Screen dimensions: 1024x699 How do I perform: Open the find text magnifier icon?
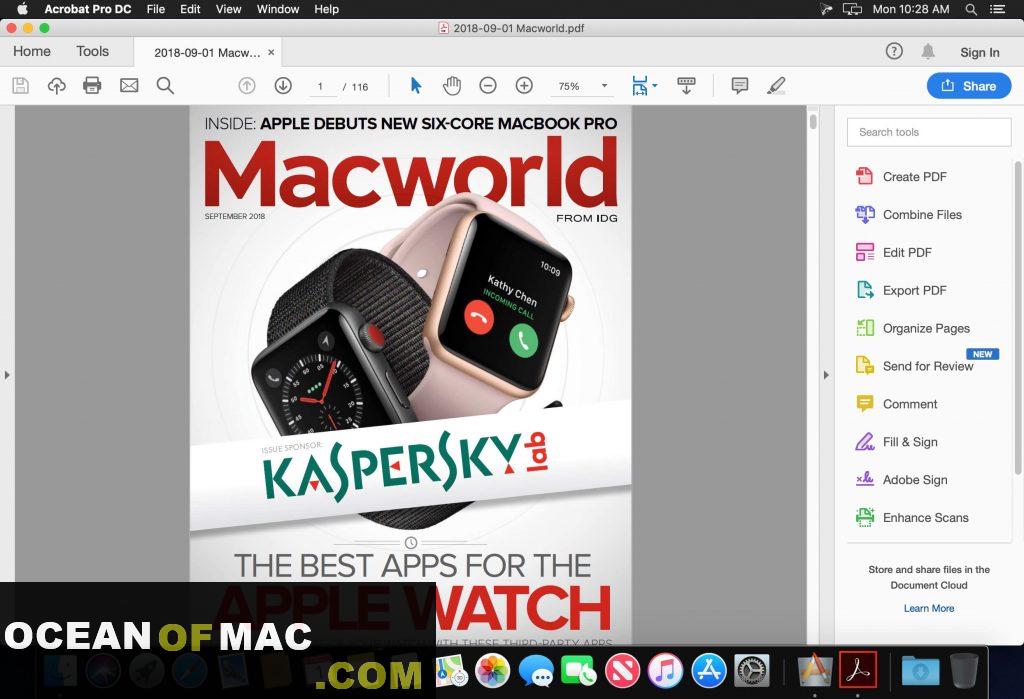(165, 86)
